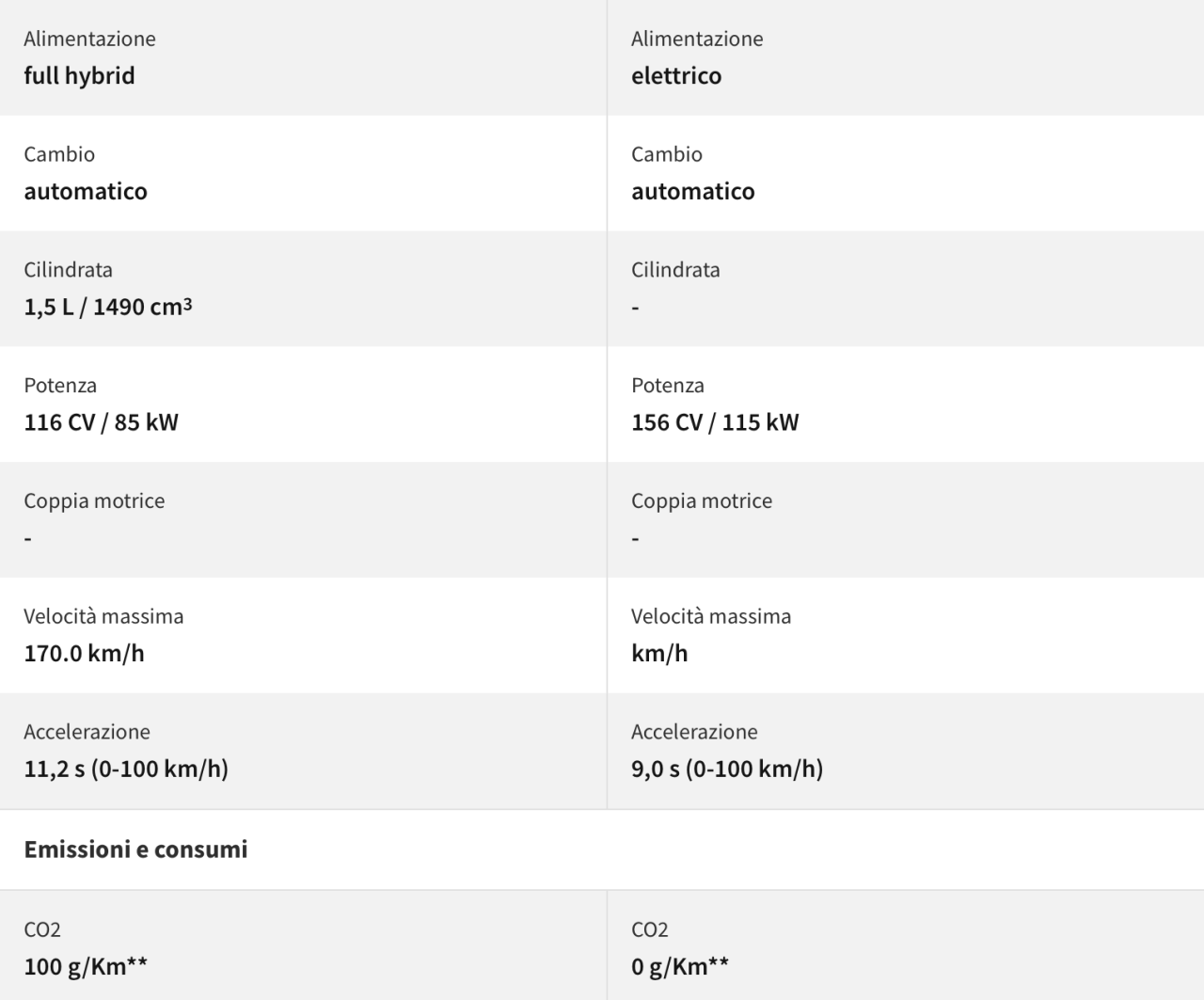Viewport: 1204px width, 1000px height.
Task: Click the "Coppia motrice" label in the hybrid column
Action: 94,501
